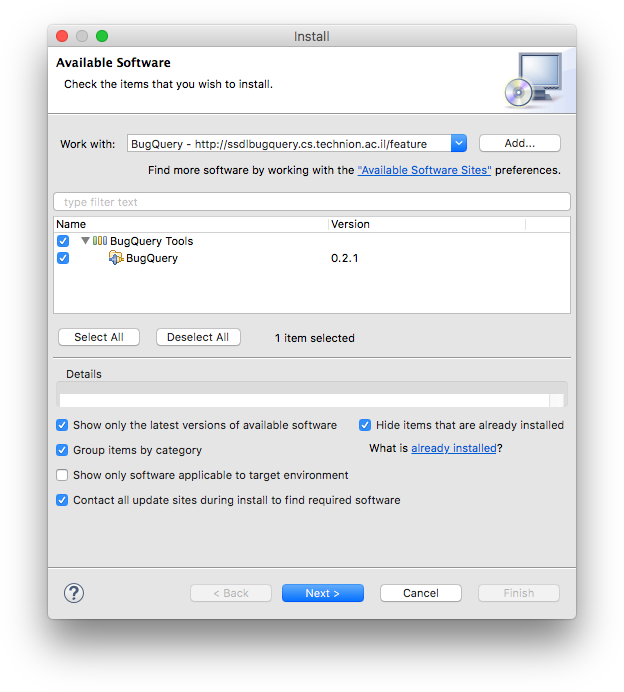Image resolution: width=624 pixels, height=692 pixels.
Task: Click the Deselect All button
Action: tap(198, 337)
